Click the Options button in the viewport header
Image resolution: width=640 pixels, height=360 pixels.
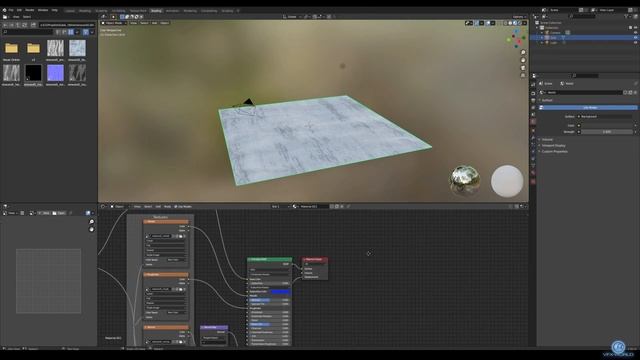(x=519, y=17)
